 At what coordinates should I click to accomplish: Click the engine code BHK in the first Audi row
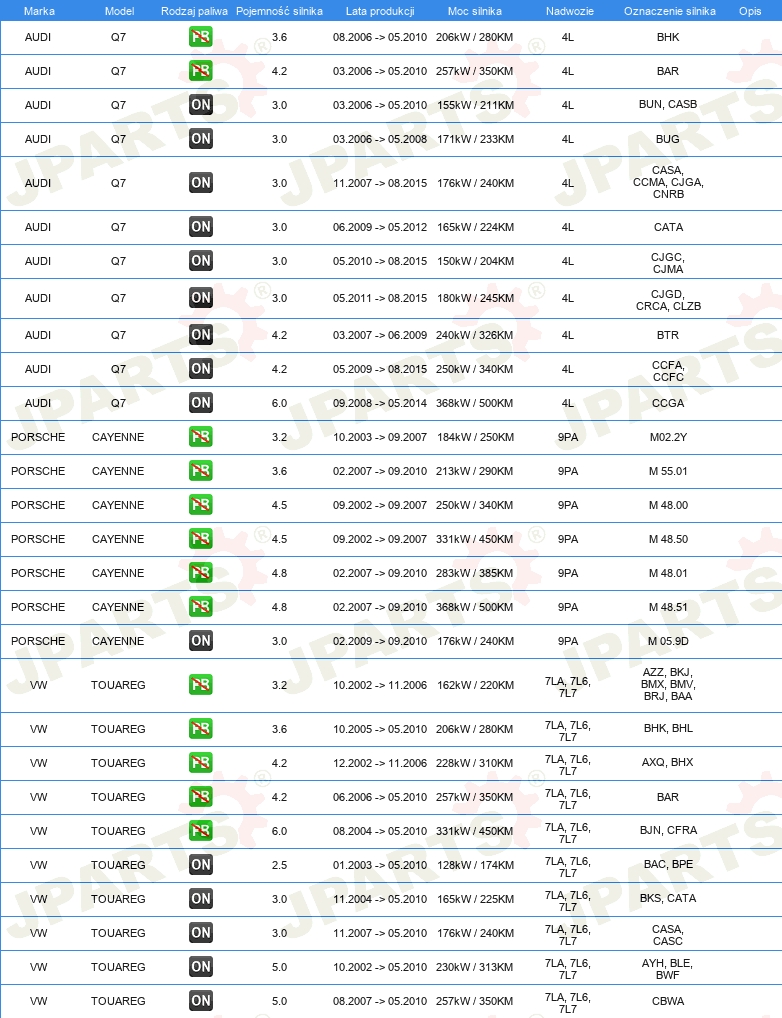668,37
